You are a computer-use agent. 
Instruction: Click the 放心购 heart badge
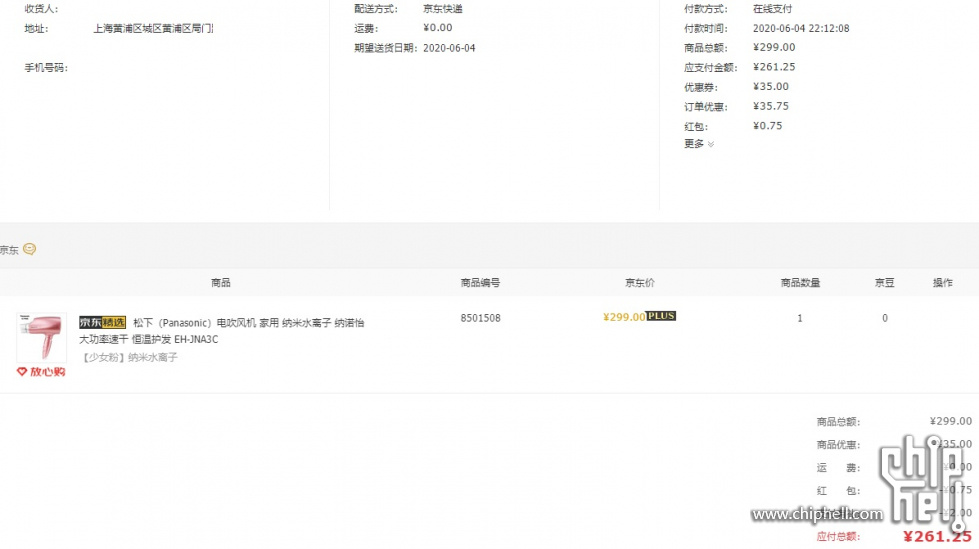41,372
